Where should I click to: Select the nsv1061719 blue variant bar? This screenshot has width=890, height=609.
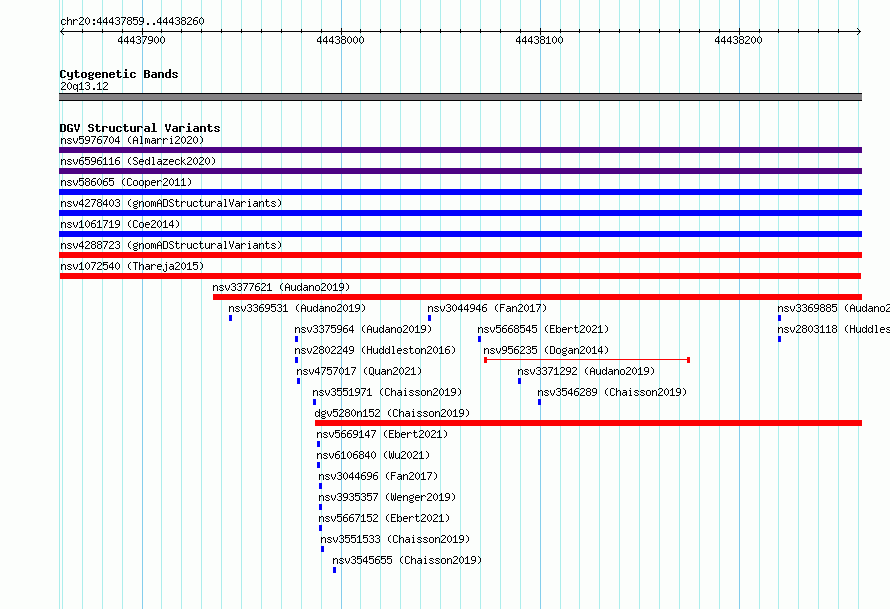[460, 234]
